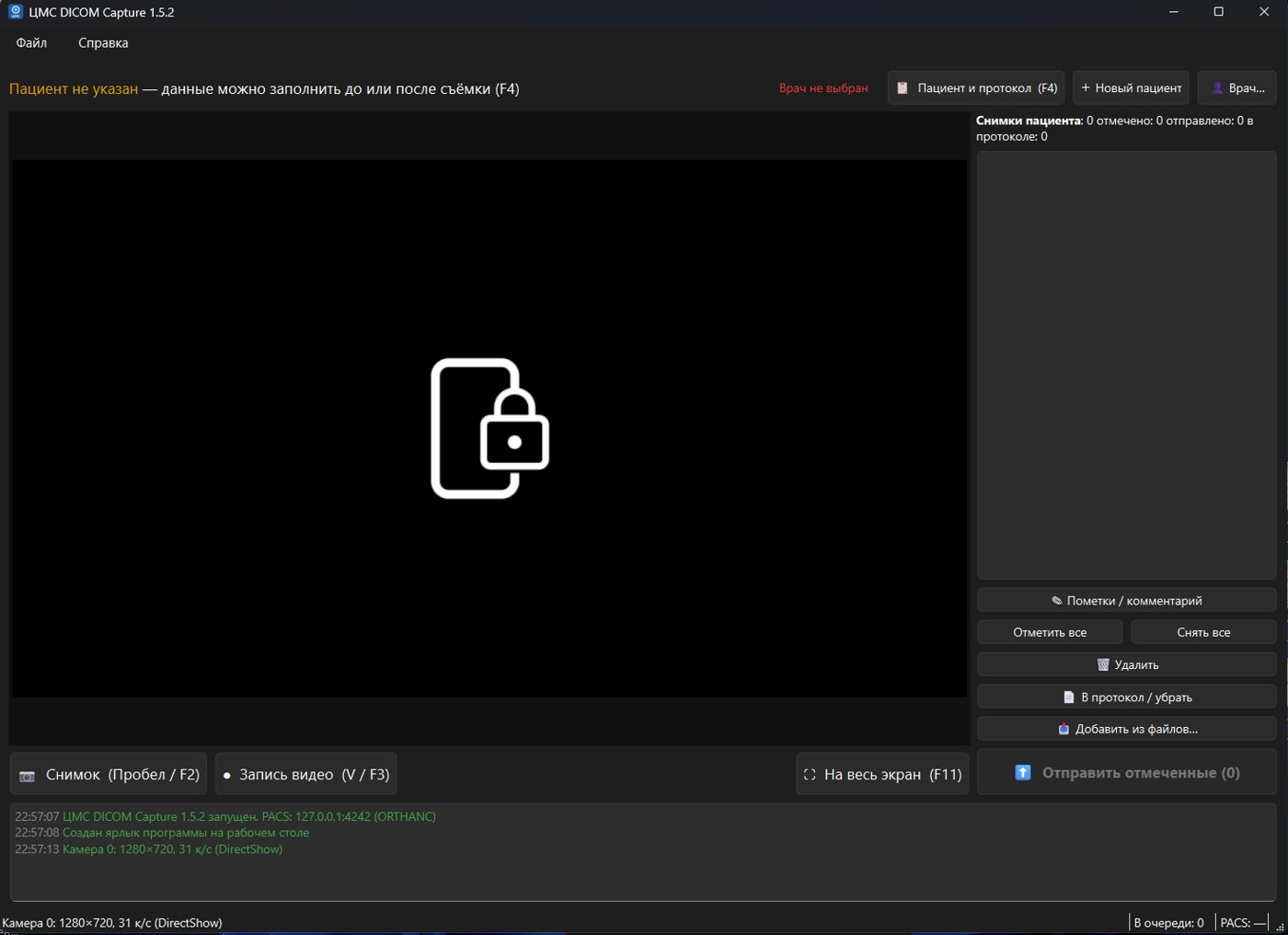Click the empty patient snapshots list panel
1288x935 pixels.
[1126, 365]
